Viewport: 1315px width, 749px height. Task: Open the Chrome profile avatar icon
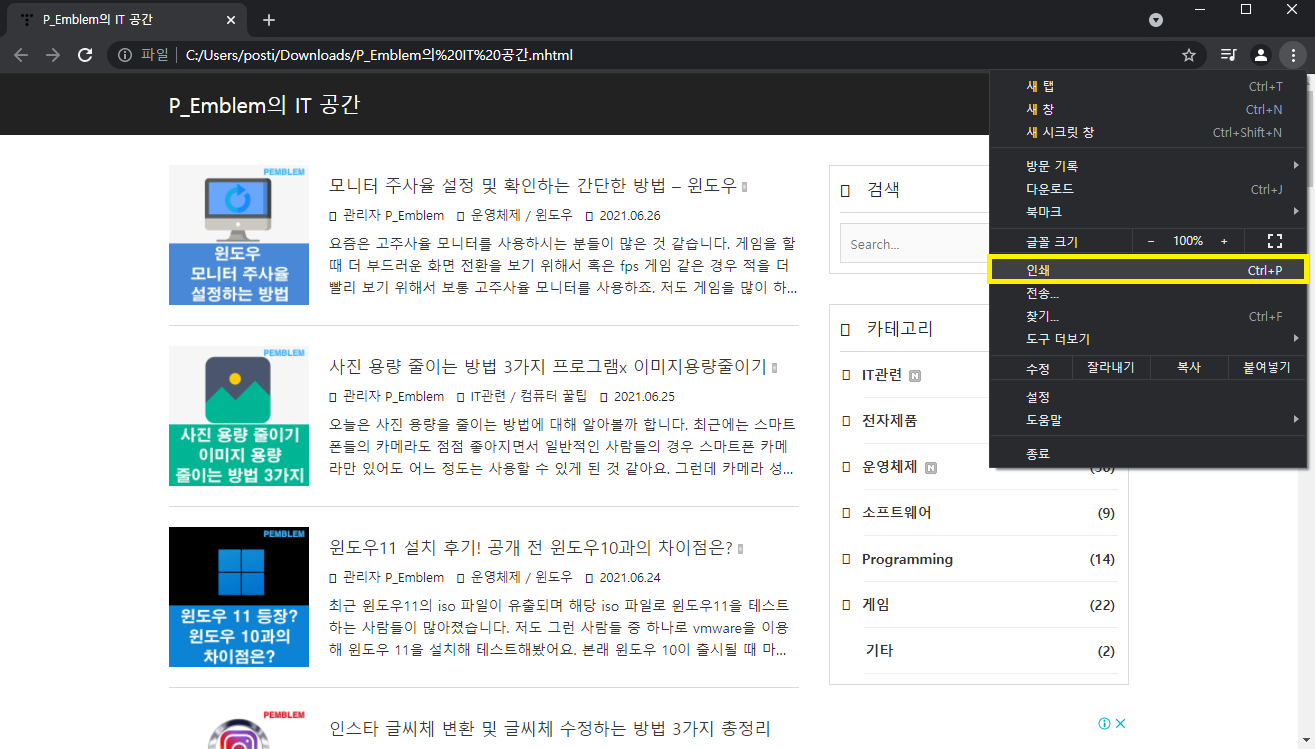[1261, 55]
